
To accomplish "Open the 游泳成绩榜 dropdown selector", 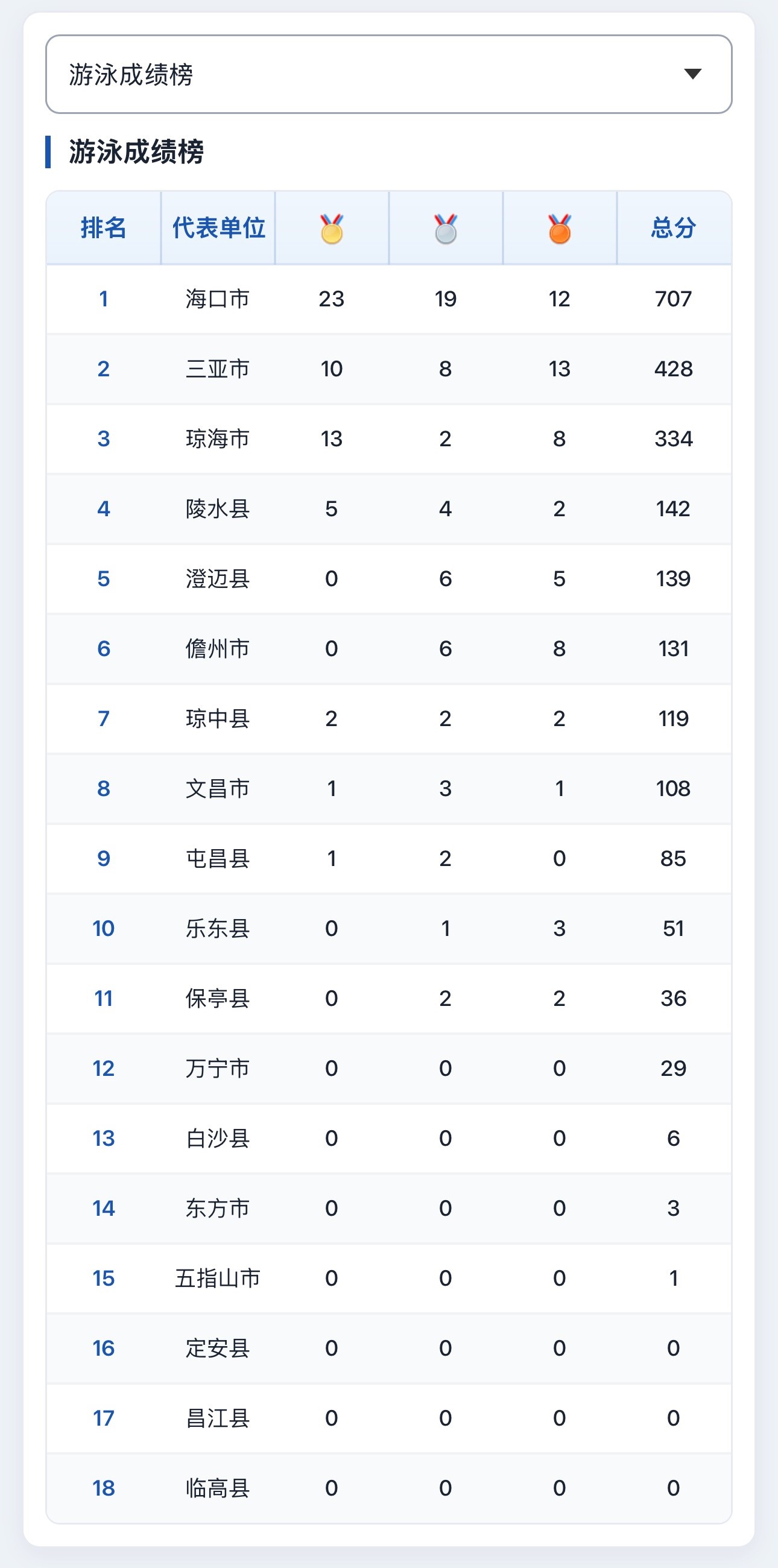I will click(388, 74).
